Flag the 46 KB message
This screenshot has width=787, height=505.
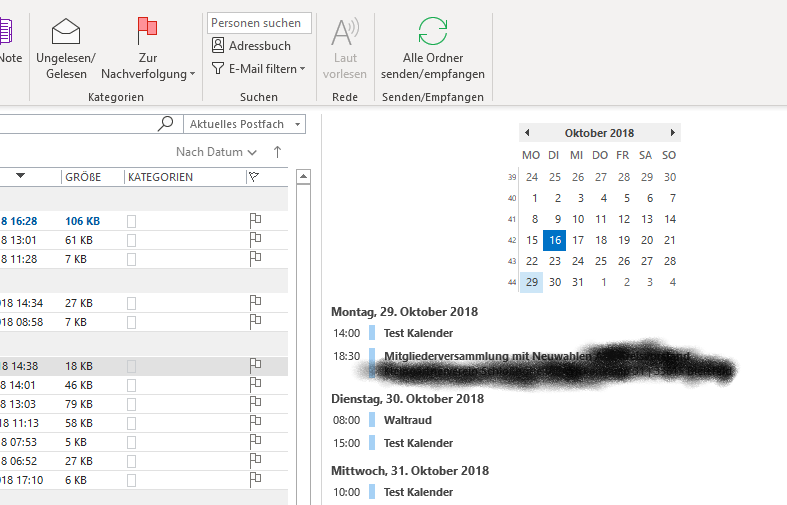(255, 385)
